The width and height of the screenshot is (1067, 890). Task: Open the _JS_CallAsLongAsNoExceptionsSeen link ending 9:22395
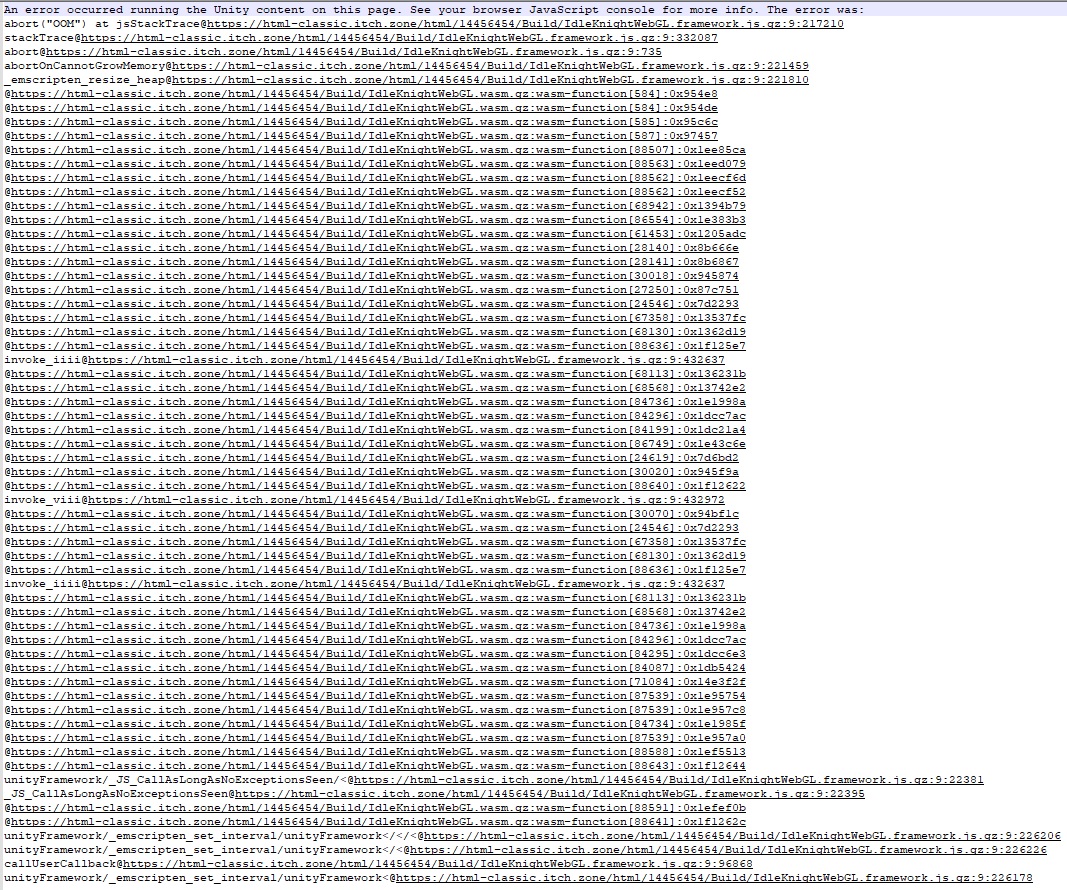pyautogui.click(x=550, y=794)
